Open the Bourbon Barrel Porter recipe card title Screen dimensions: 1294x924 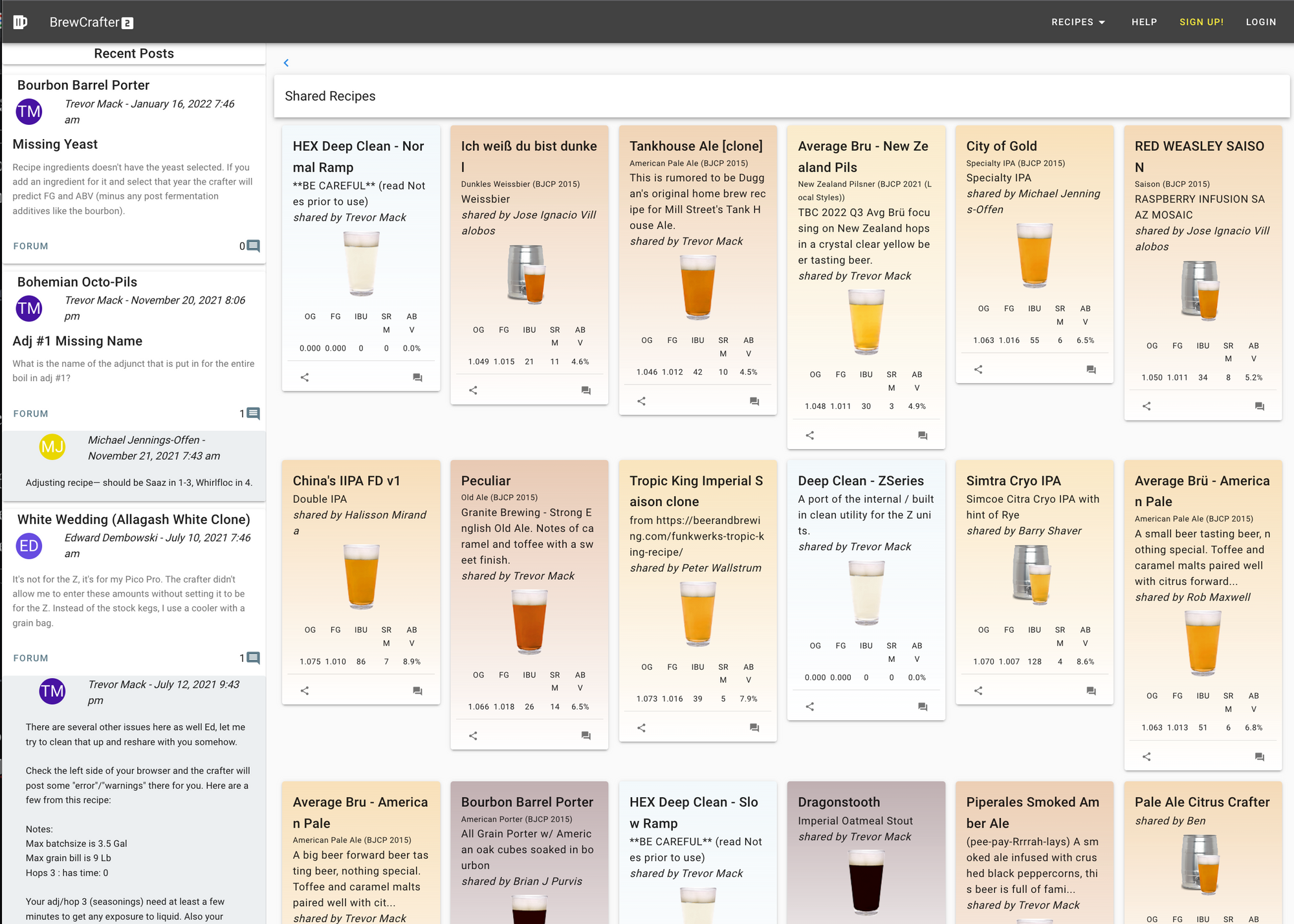tap(527, 802)
